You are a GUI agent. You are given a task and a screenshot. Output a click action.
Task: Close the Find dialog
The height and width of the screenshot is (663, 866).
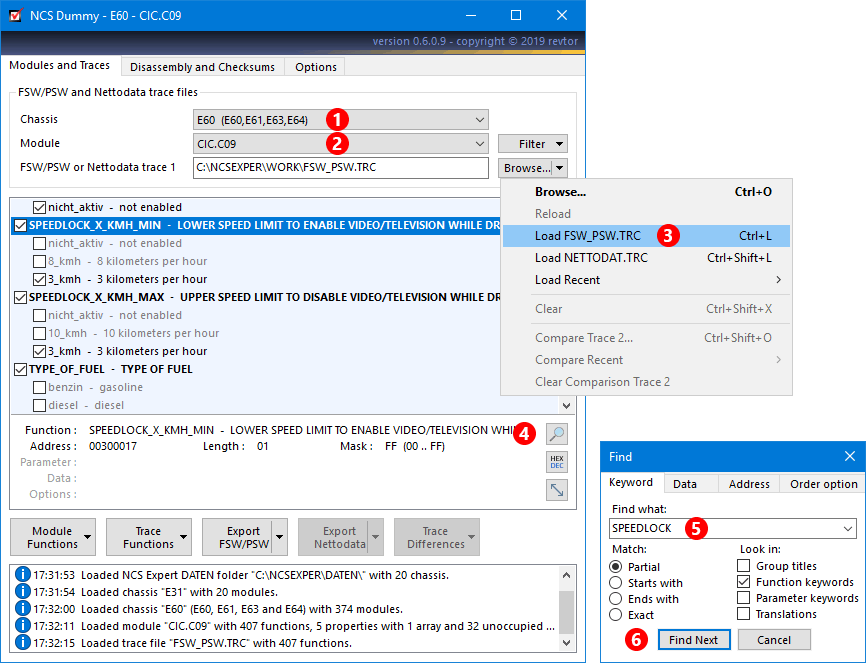pyautogui.click(x=849, y=456)
